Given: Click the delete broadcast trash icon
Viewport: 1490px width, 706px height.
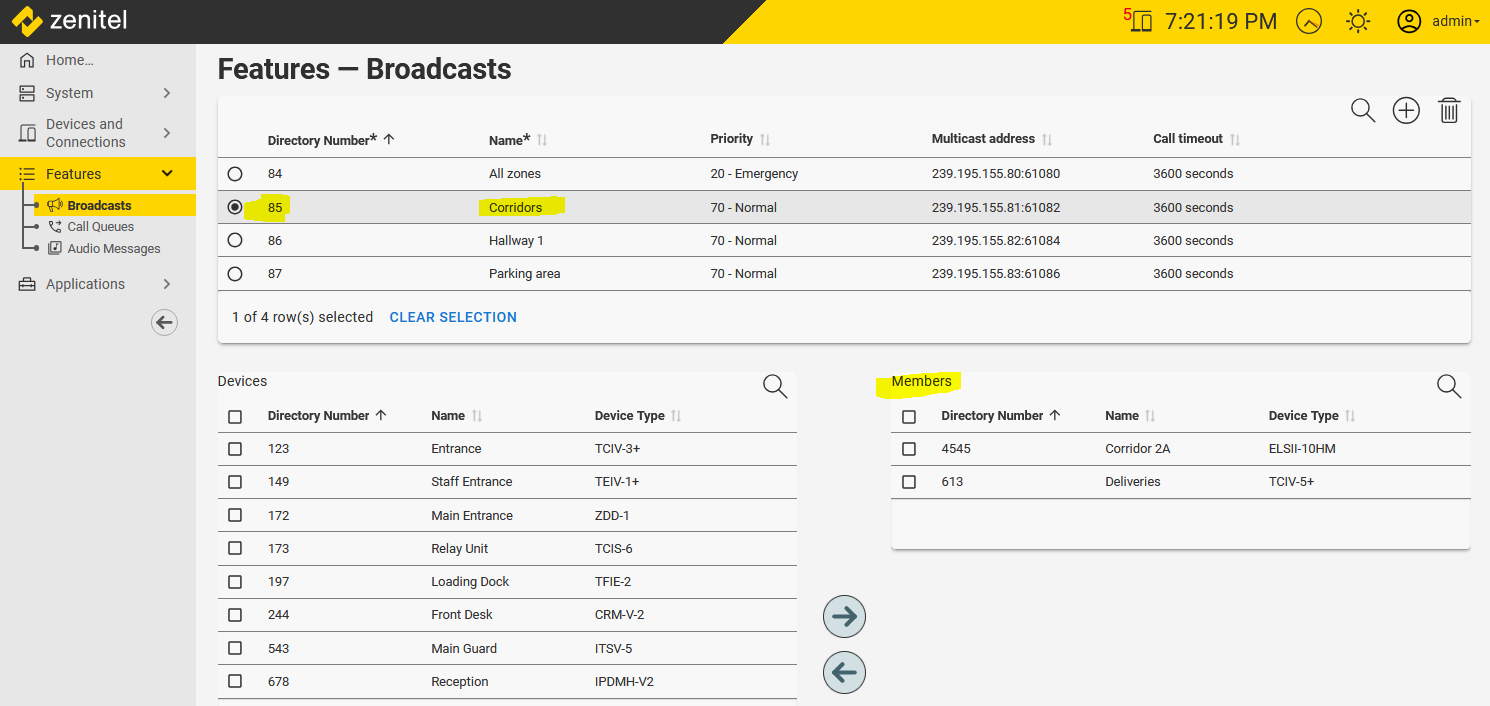Looking at the screenshot, I should point(1449,111).
